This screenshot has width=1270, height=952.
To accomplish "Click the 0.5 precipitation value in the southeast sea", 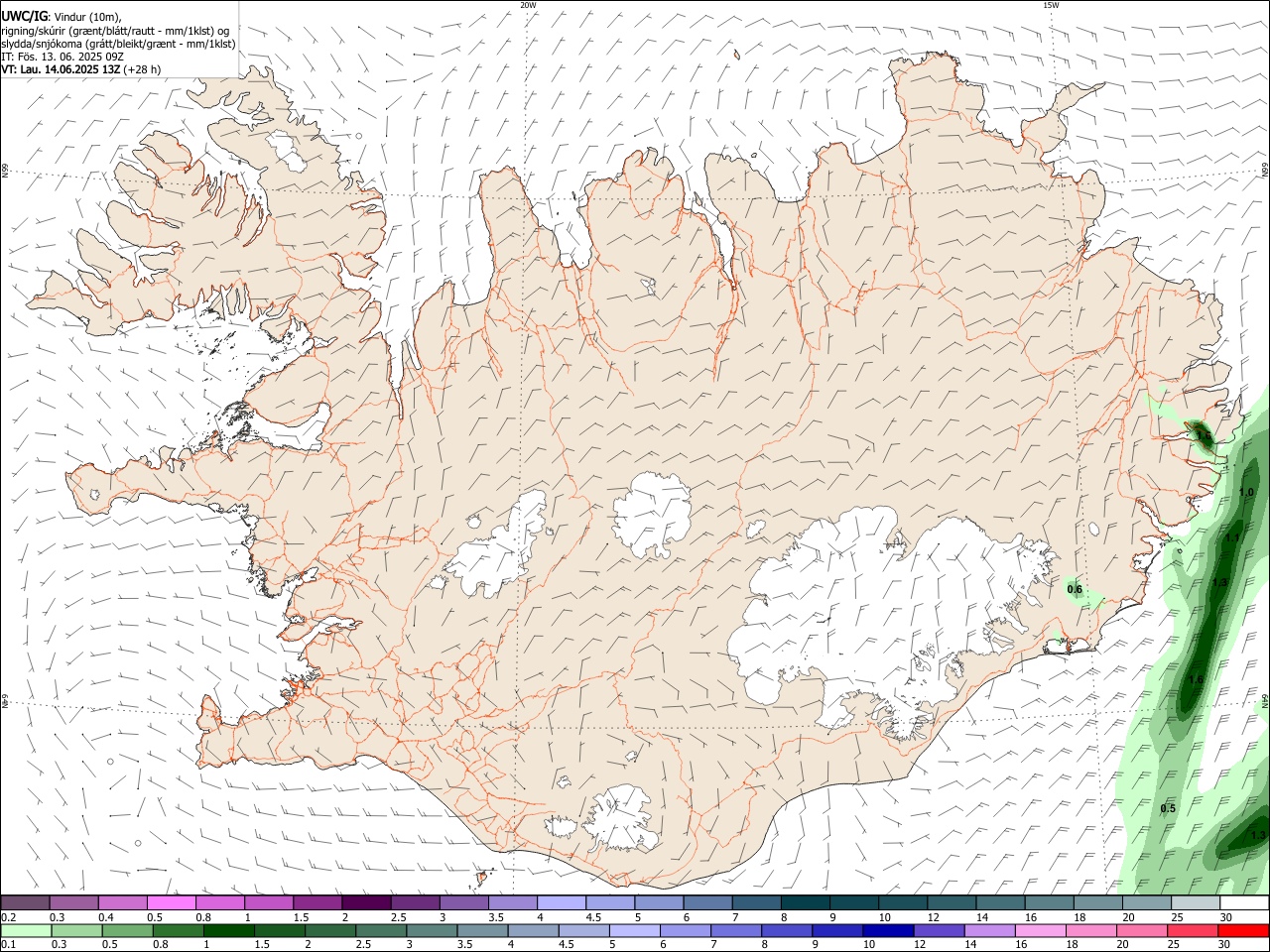I will coord(1168,808).
